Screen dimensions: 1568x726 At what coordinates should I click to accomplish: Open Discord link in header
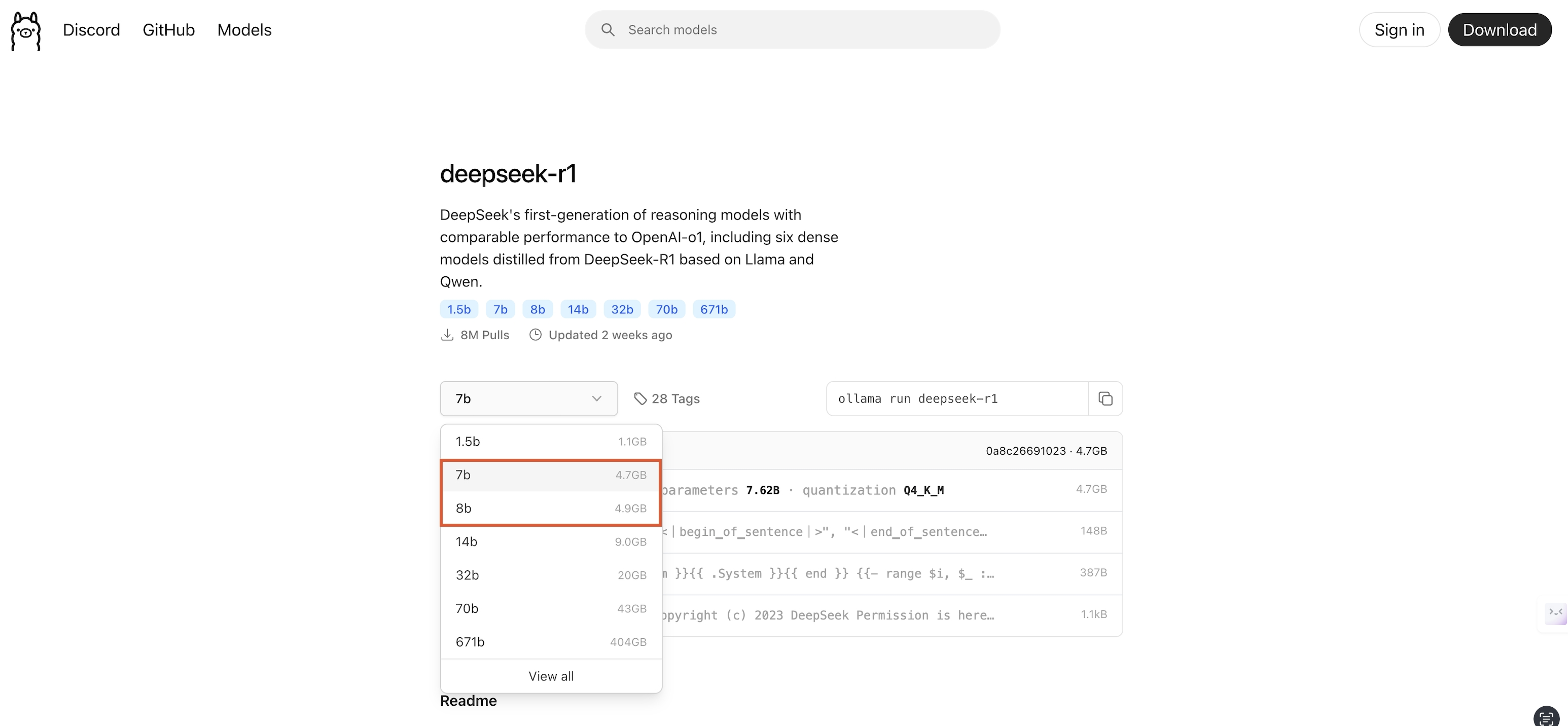91,30
